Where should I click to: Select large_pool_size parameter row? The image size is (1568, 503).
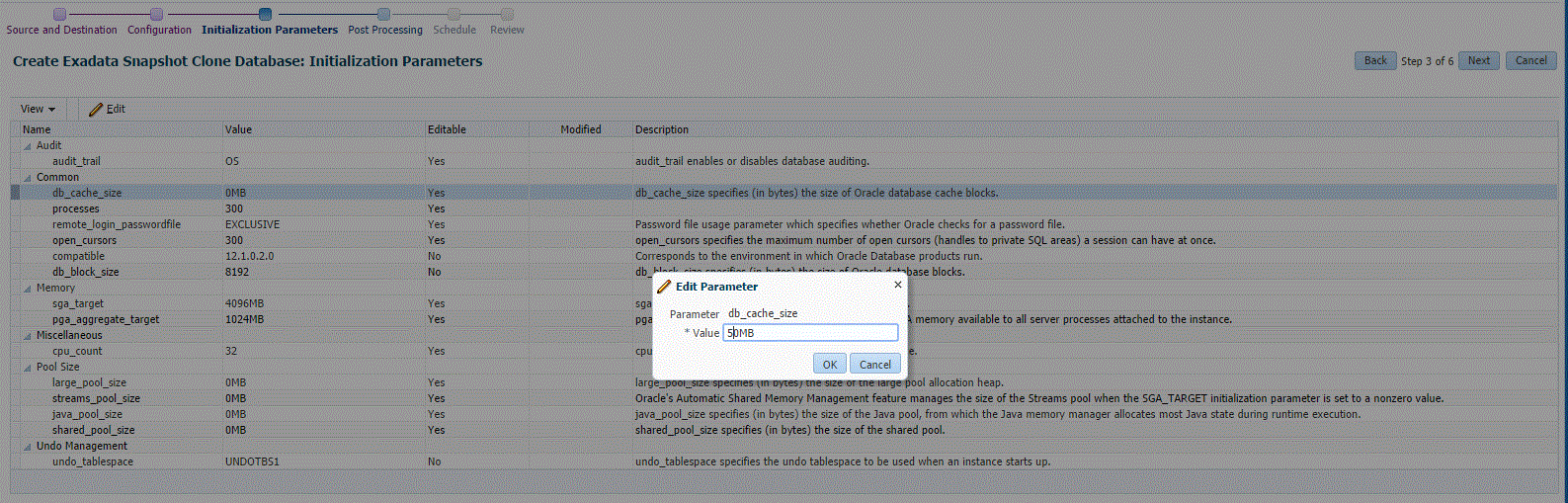784,382
